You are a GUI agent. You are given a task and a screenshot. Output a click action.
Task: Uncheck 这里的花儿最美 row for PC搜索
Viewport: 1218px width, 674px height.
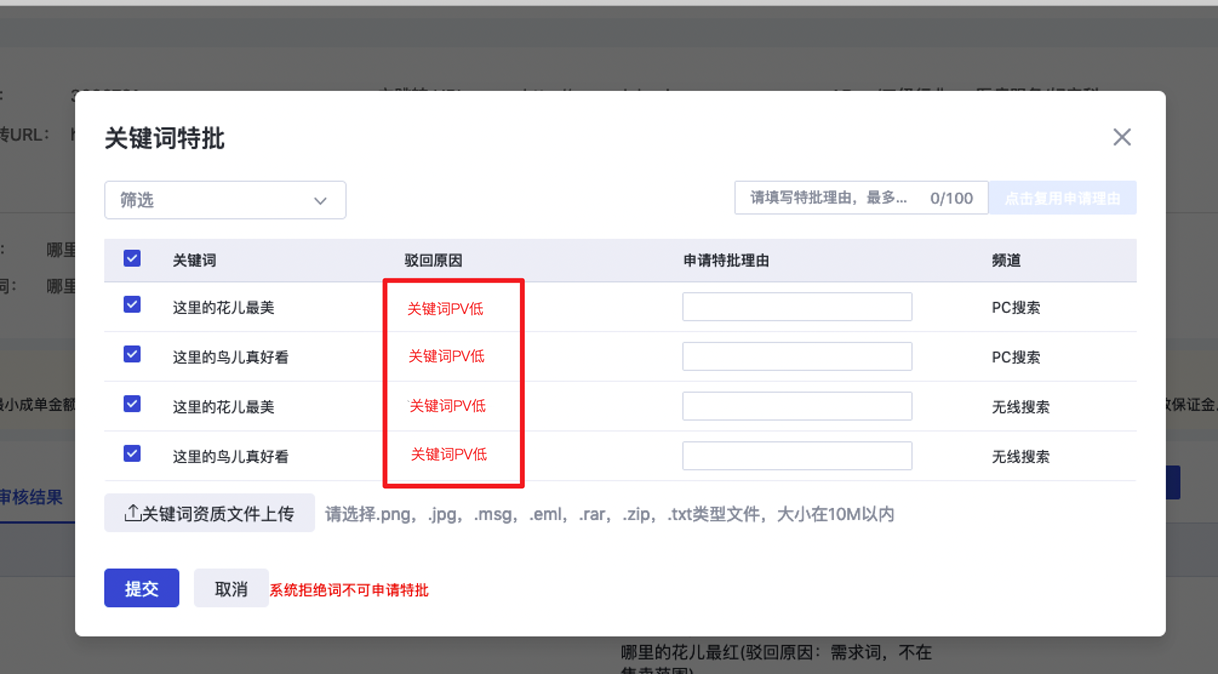tap(132, 305)
